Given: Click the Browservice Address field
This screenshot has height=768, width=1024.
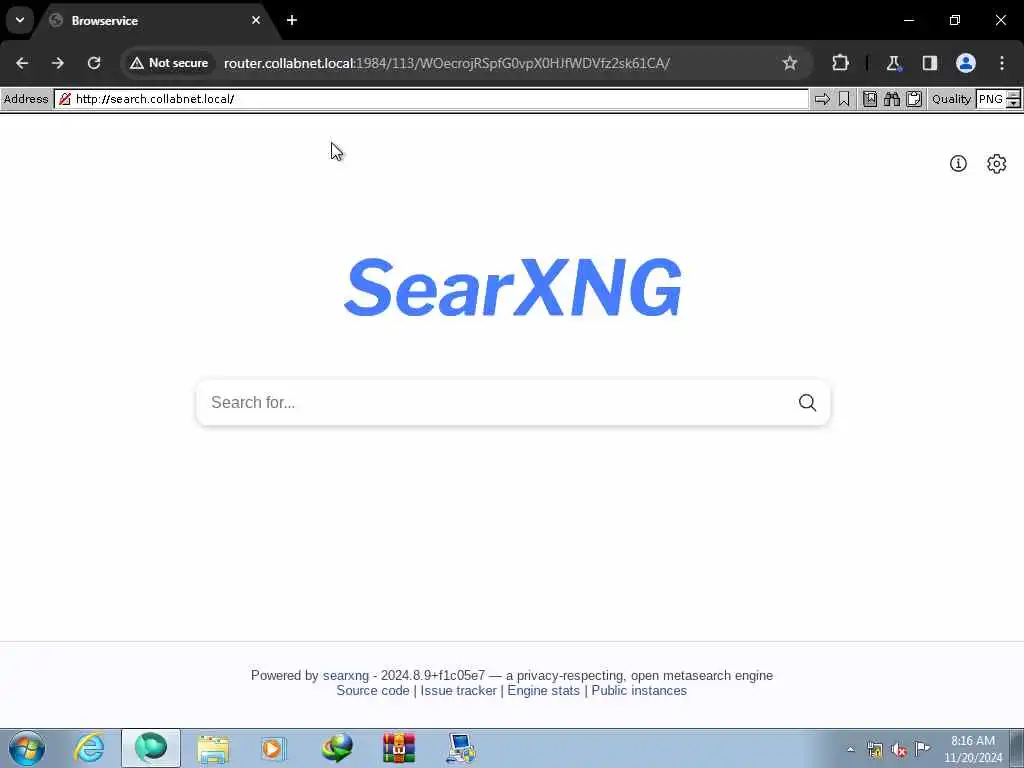Looking at the screenshot, I should 431,99.
